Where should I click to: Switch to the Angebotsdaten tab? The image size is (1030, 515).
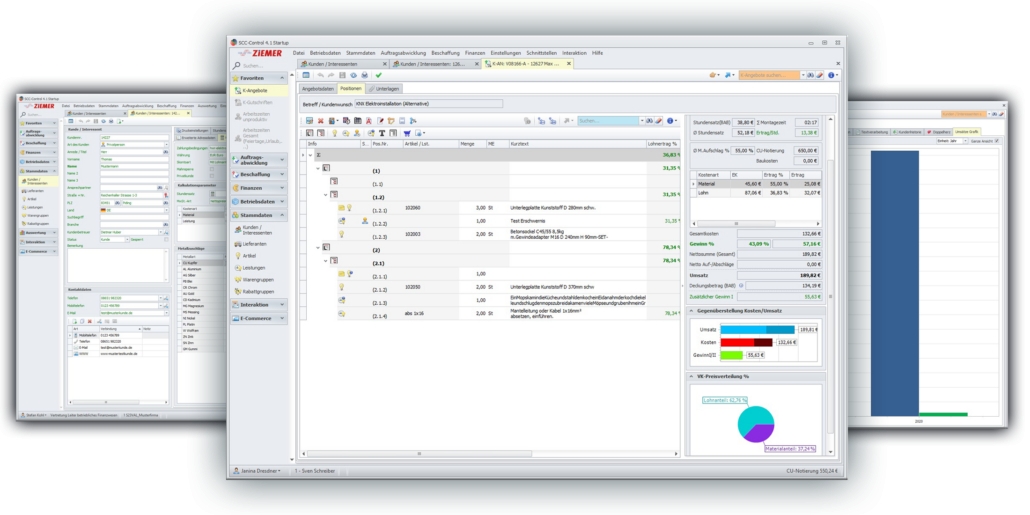click(x=318, y=88)
